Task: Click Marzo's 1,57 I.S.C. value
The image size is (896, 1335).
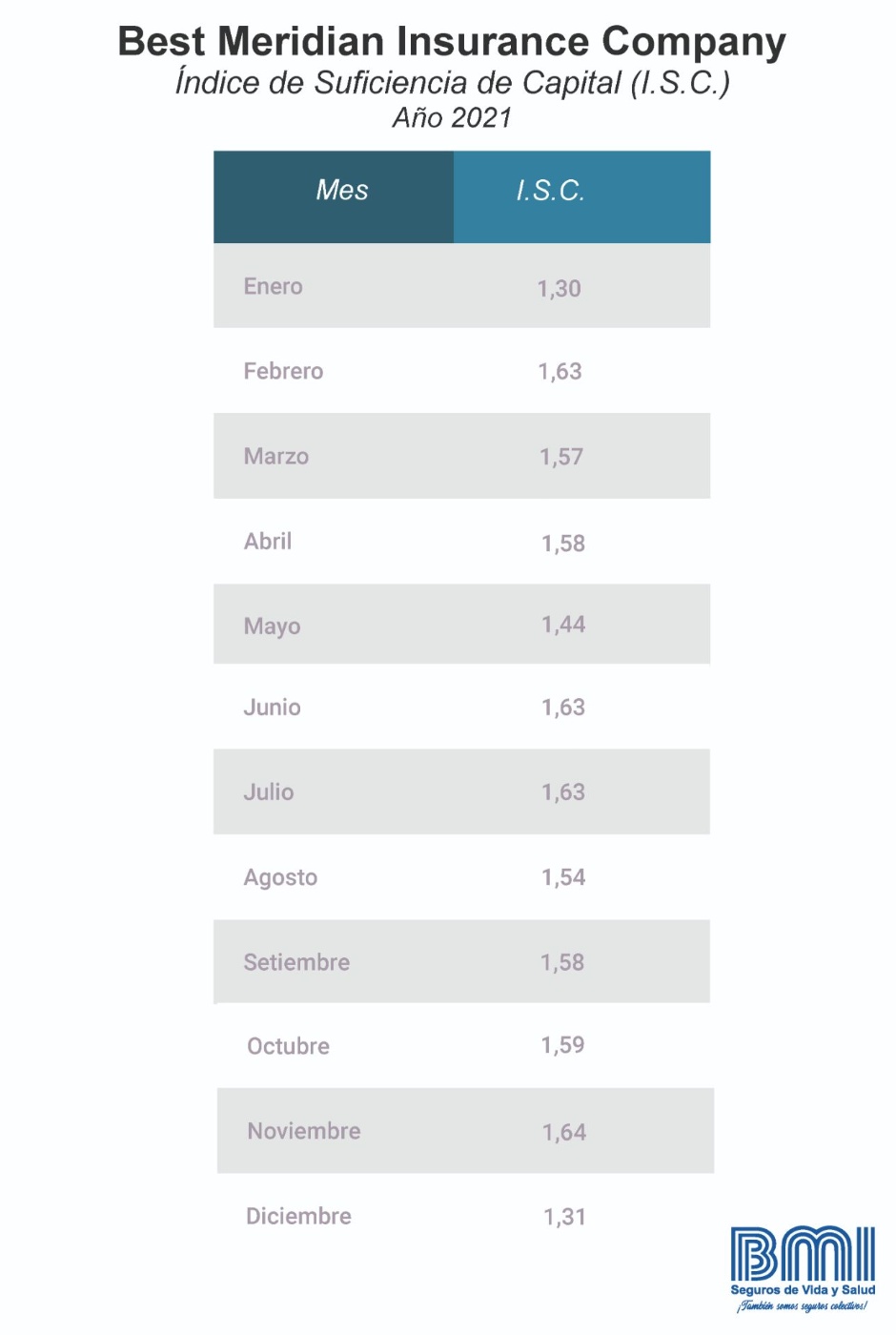Action: (561, 457)
